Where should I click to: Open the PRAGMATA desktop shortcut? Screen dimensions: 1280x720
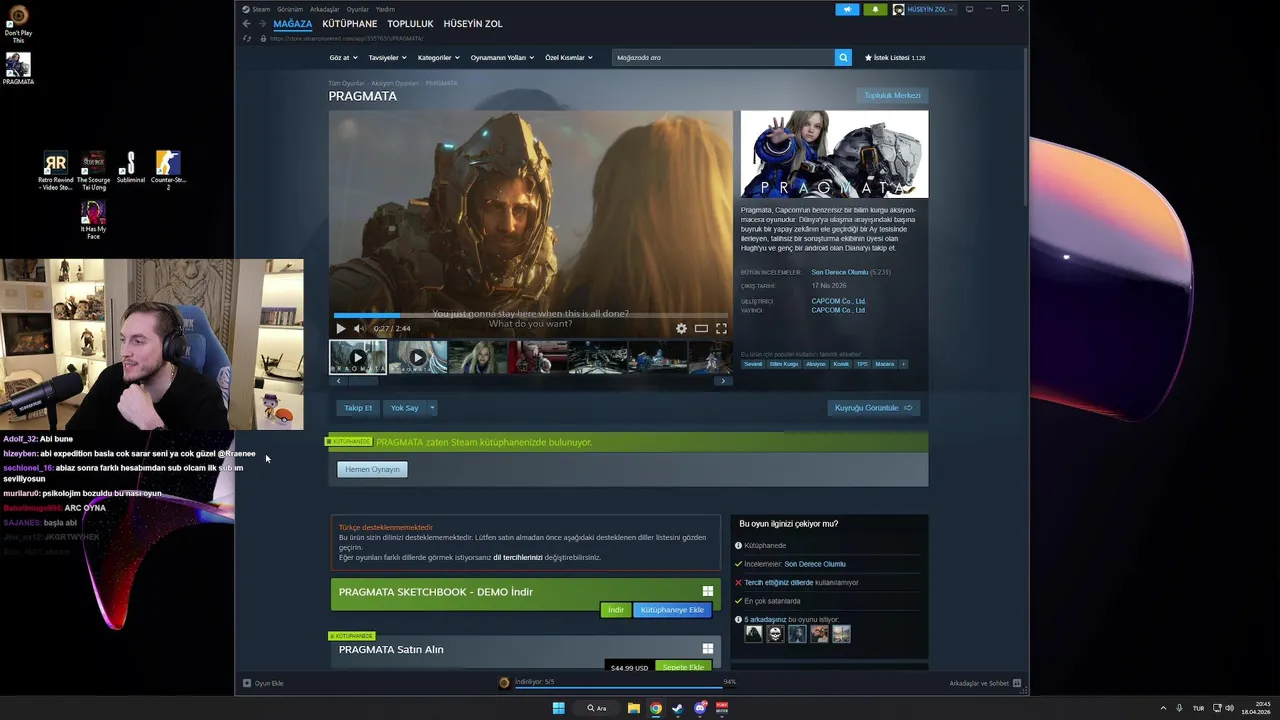coord(18,69)
